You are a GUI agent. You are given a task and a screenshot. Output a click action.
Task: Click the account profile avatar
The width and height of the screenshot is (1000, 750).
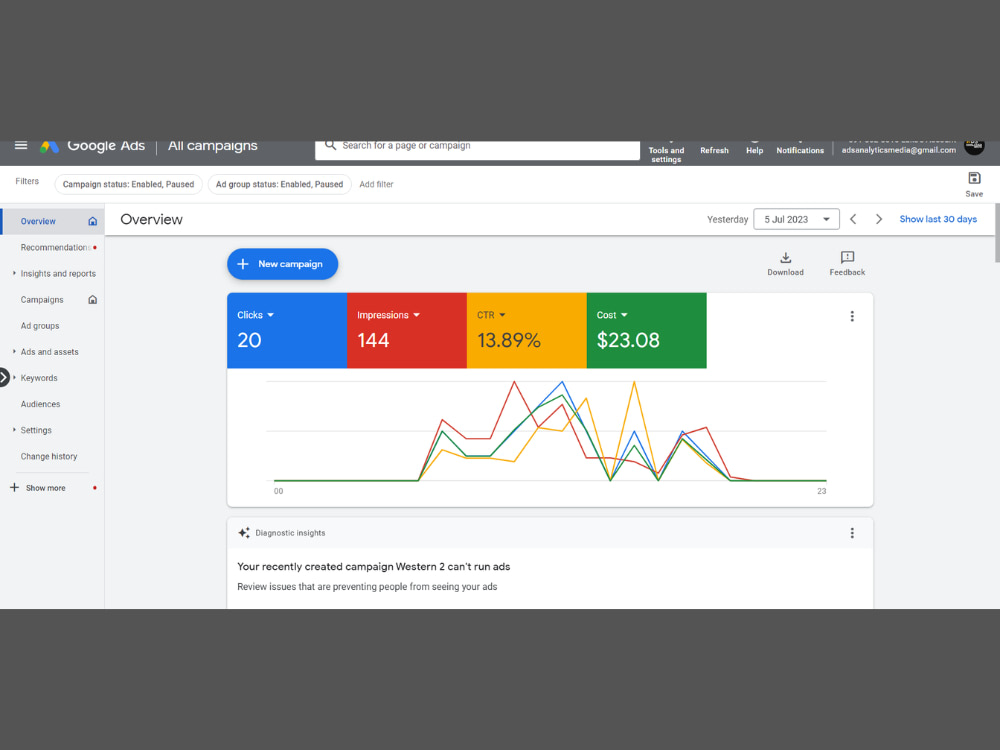[974, 146]
